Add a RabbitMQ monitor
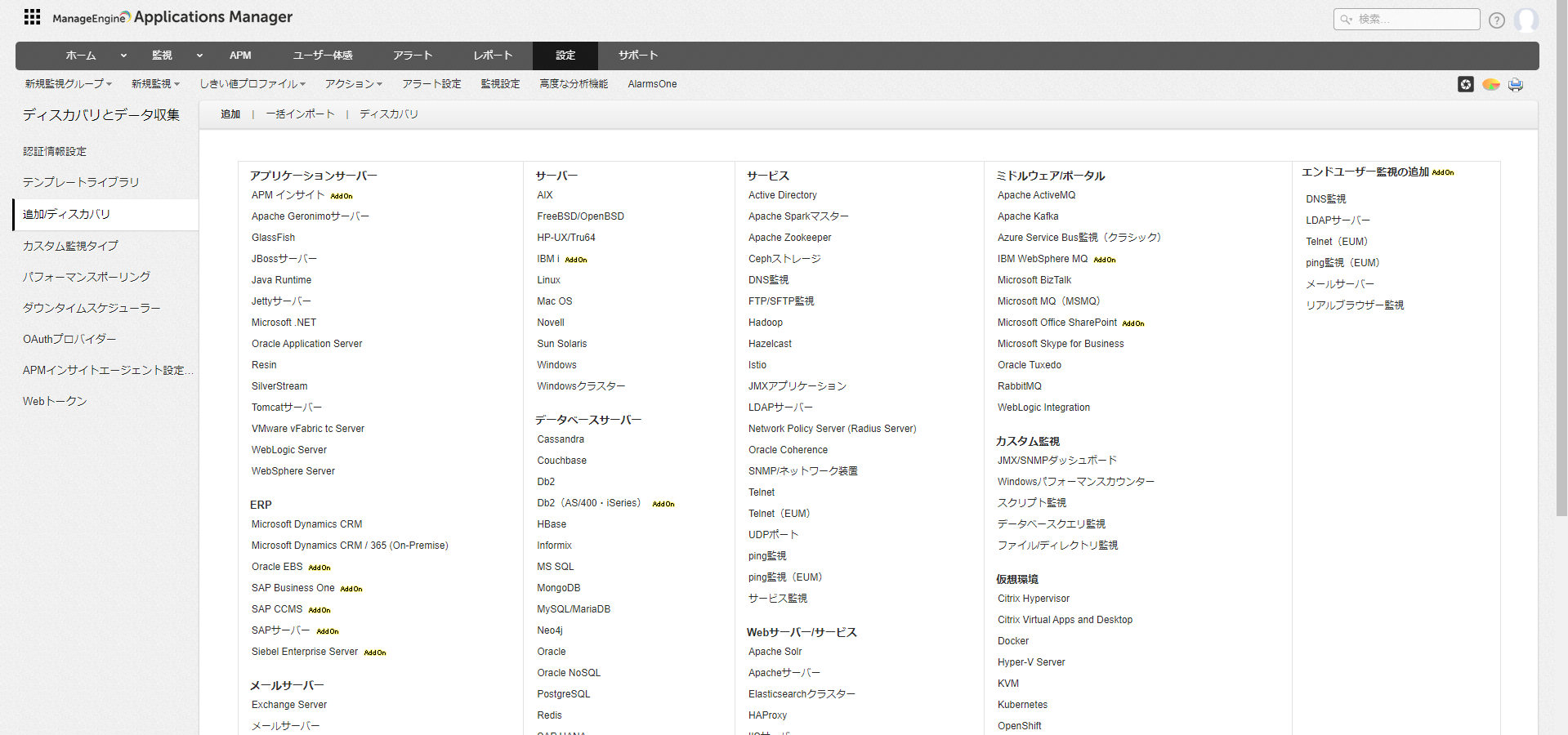This screenshot has height=735, width=1568. (x=1020, y=386)
